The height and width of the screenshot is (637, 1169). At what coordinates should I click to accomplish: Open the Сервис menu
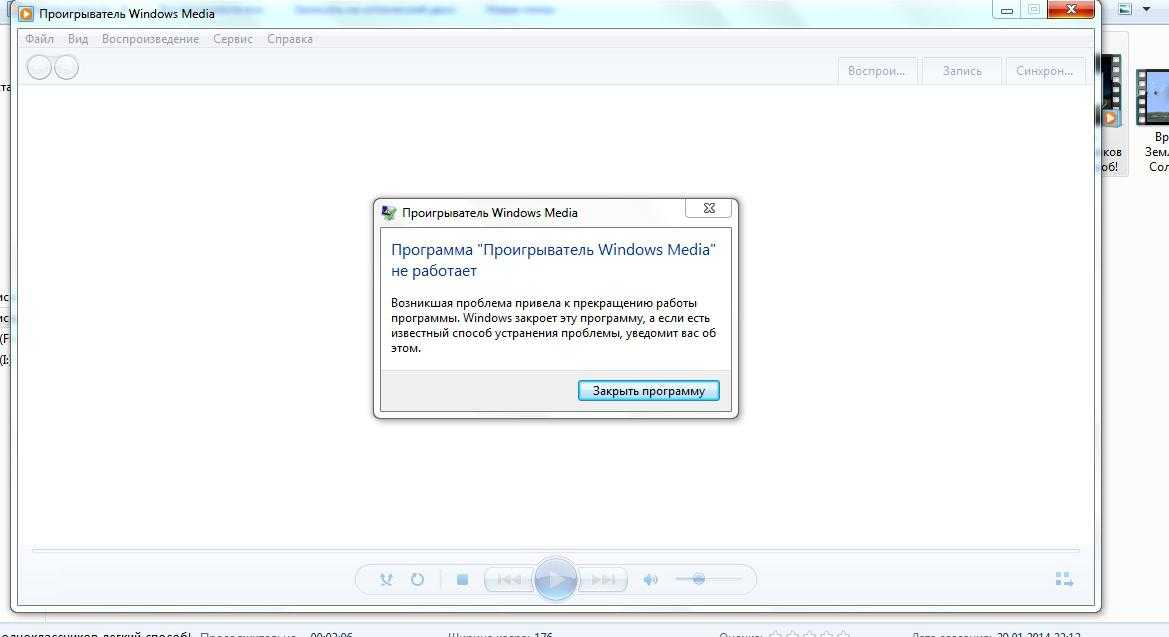point(233,39)
